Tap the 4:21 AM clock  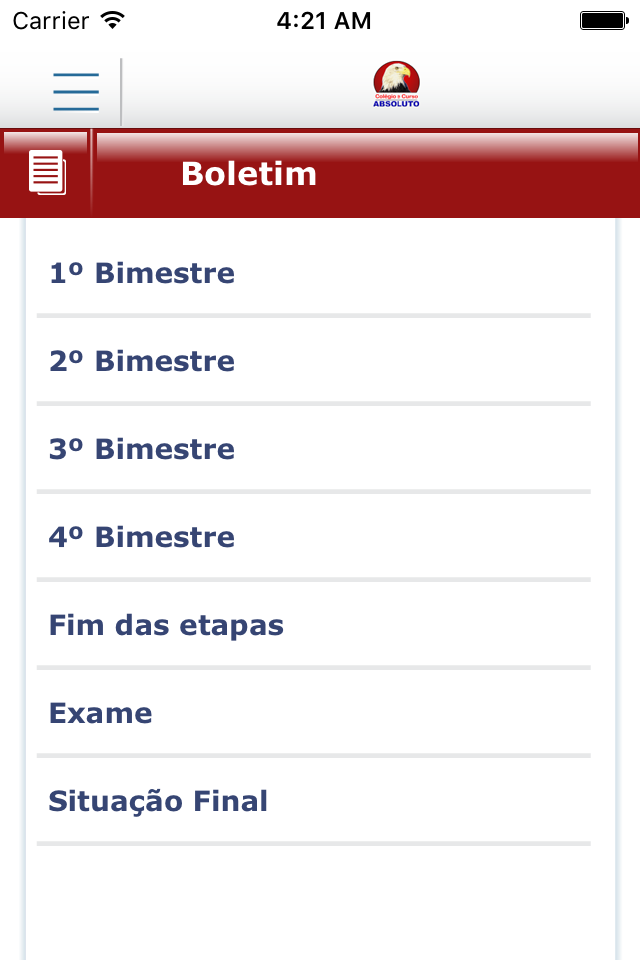click(x=323, y=21)
